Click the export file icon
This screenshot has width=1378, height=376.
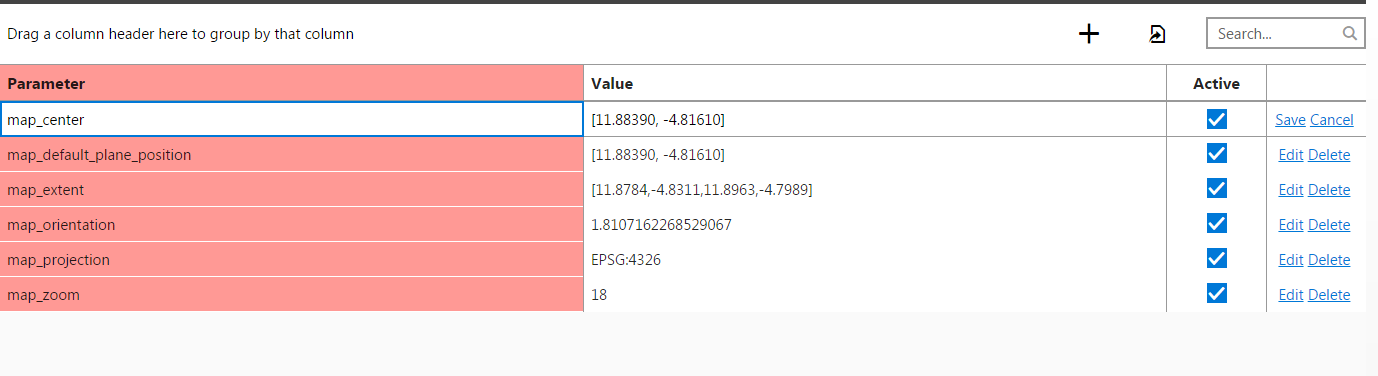point(1157,34)
